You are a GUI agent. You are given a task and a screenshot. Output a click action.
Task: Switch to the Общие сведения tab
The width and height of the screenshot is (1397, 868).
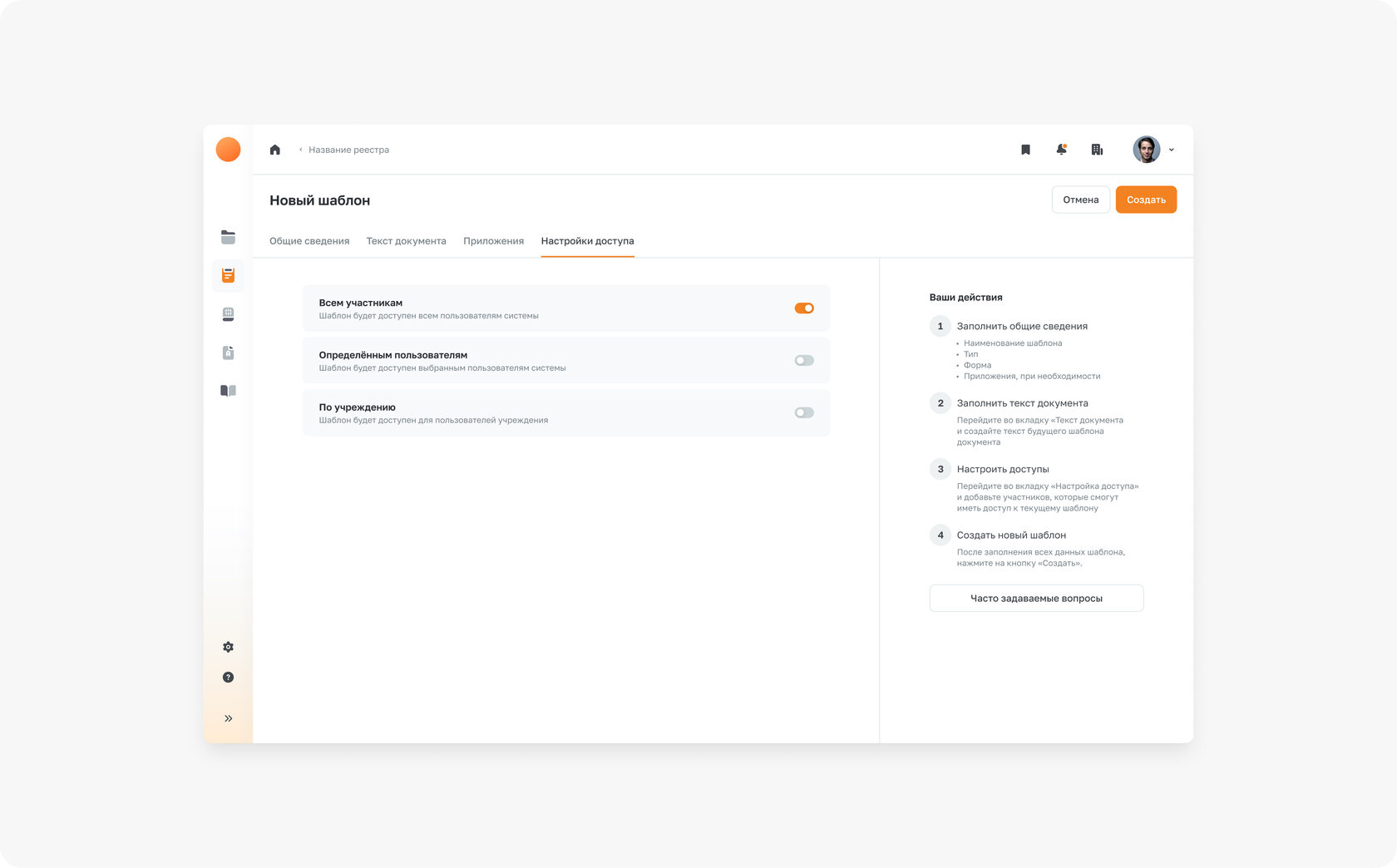click(309, 241)
